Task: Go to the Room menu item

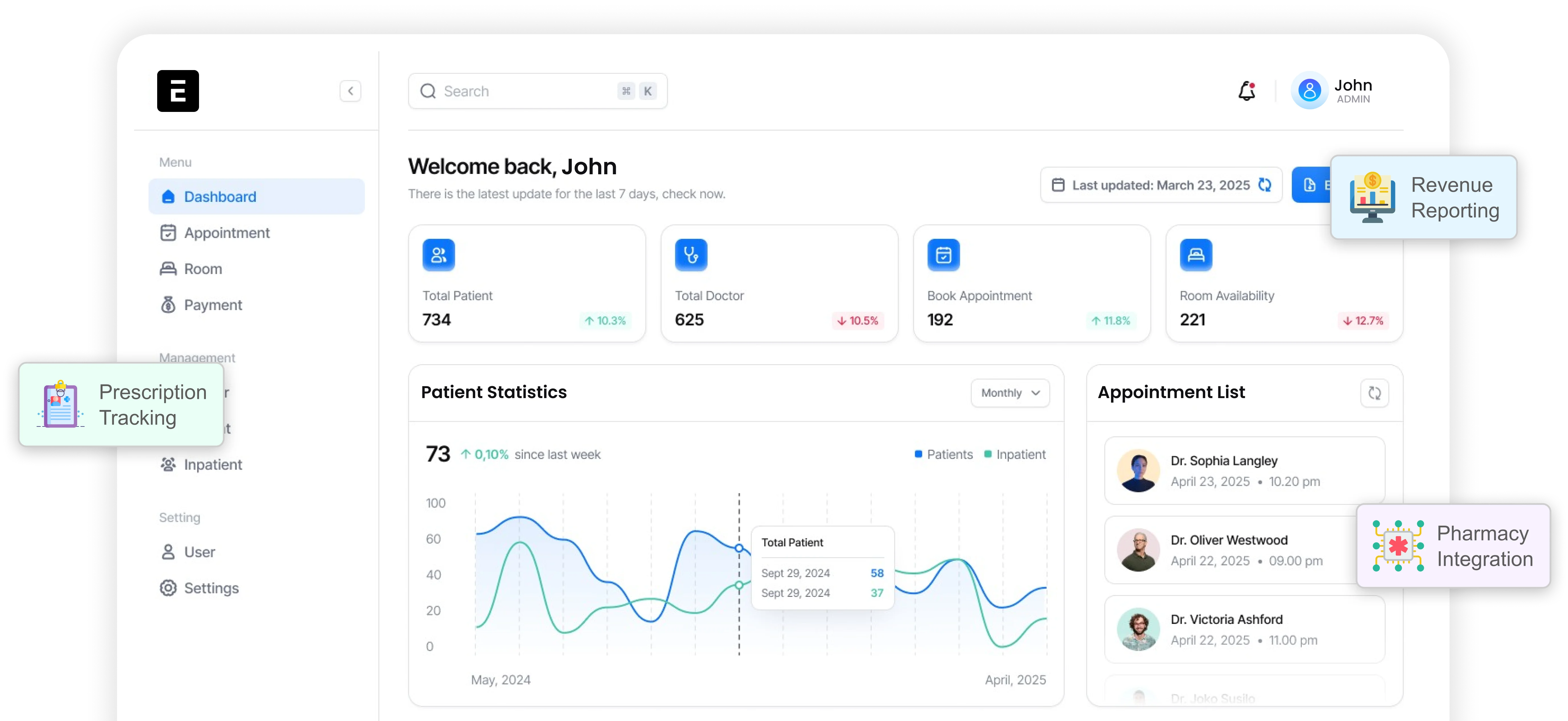Action: pos(203,269)
